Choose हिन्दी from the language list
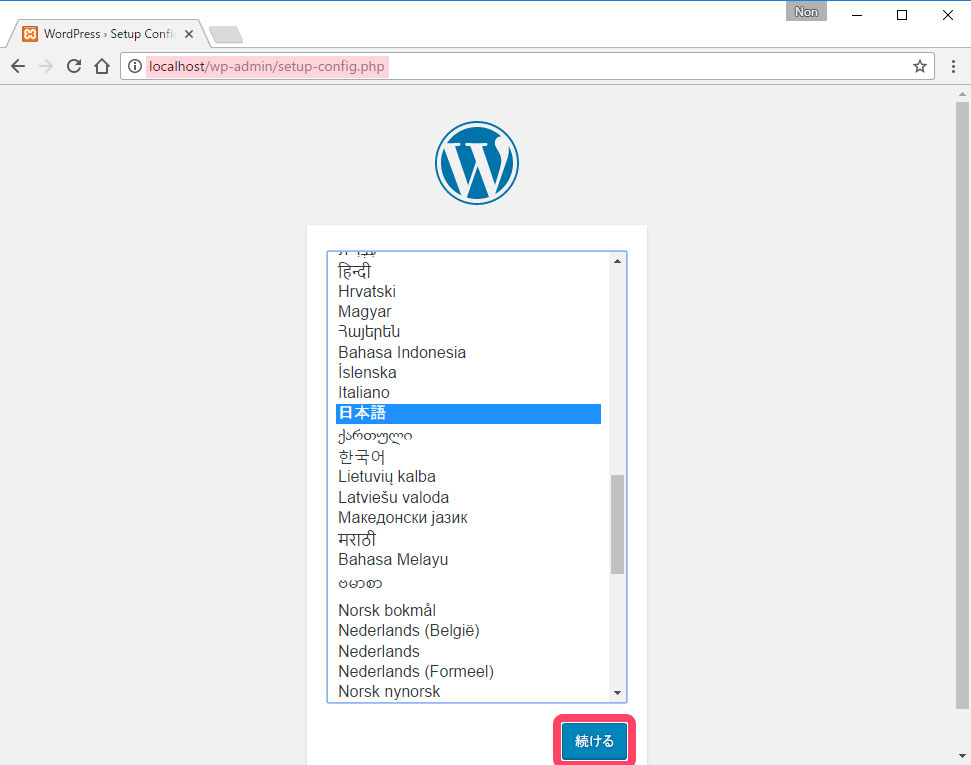This screenshot has width=971, height=765. coord(468,271)
